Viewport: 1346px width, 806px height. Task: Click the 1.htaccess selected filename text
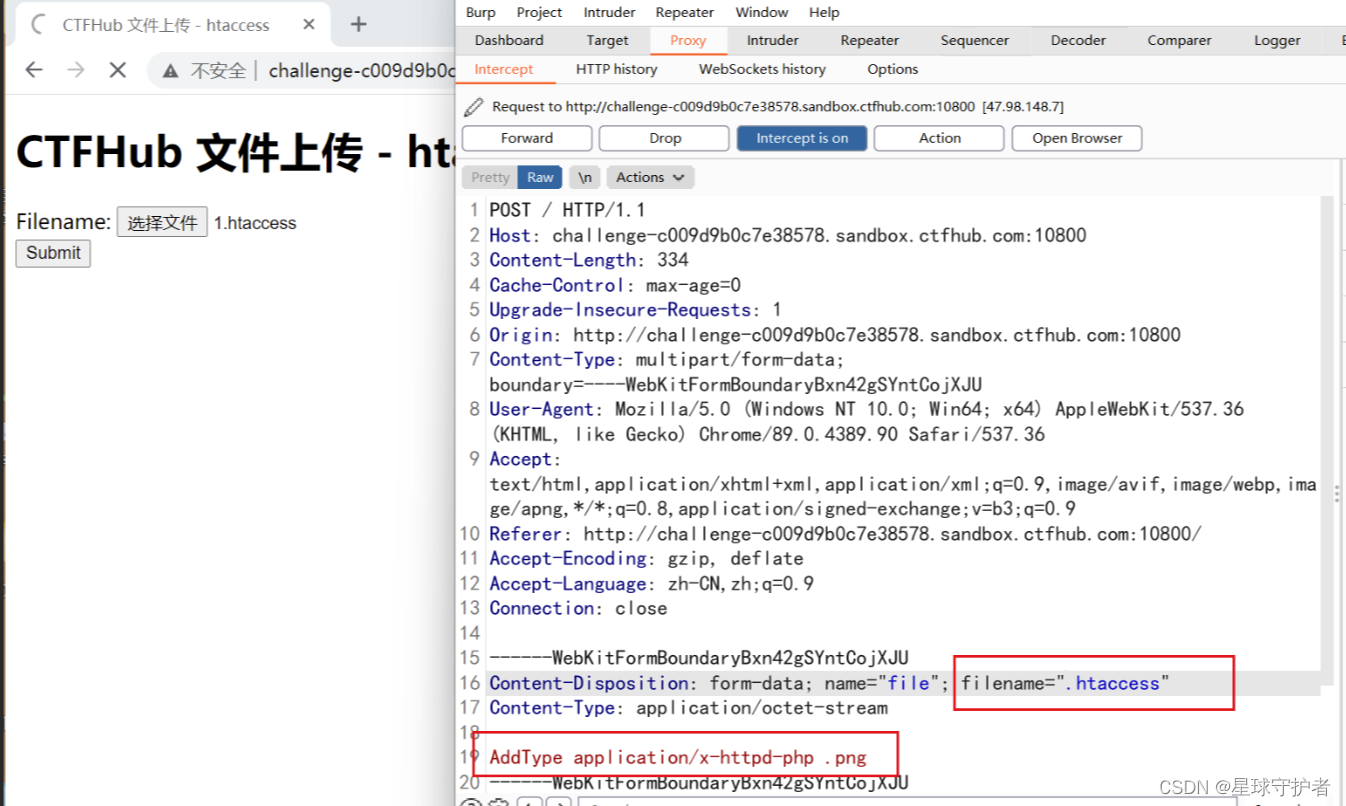(255, 223)
